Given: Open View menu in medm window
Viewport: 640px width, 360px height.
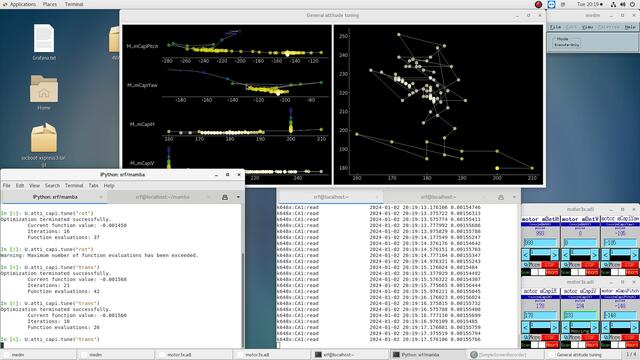Looking at the screenshot, I should tap(587, 27).
